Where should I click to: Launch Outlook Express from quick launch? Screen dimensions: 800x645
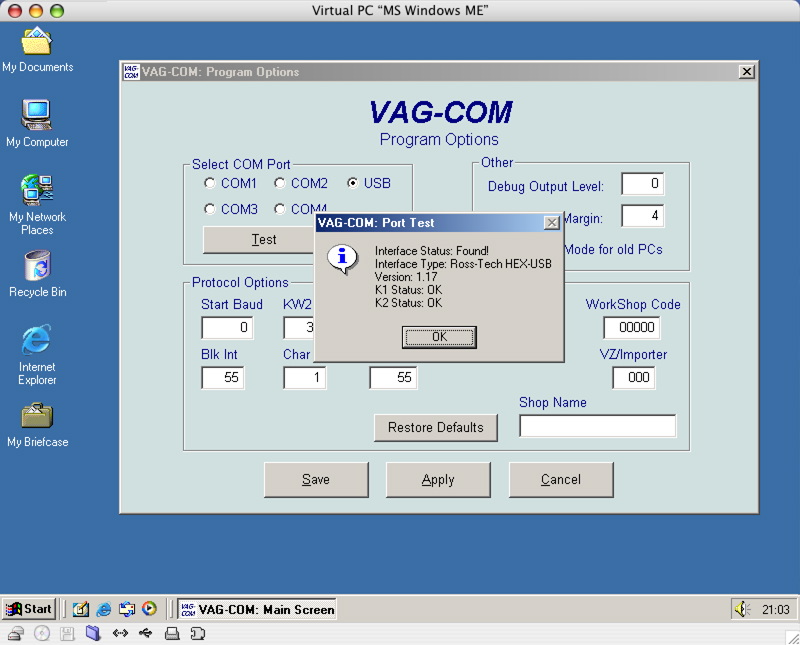pos(127,609)
